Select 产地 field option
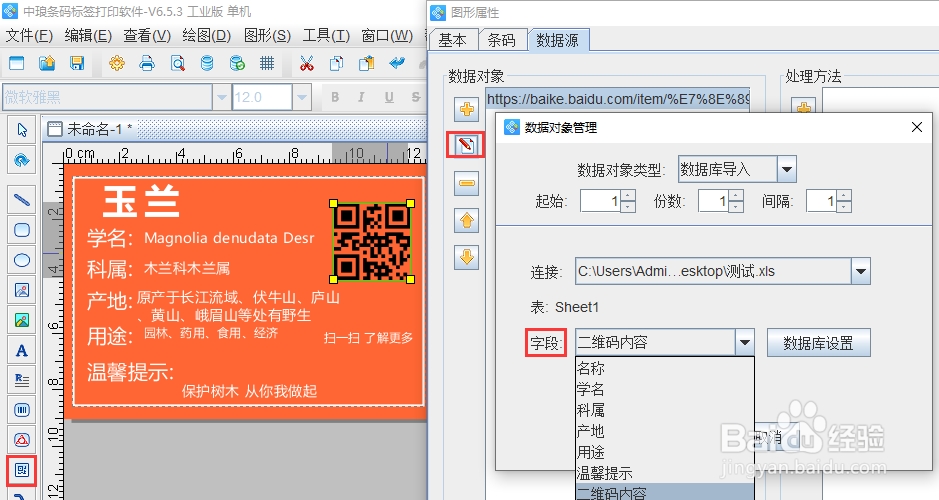 coord(664,431)
